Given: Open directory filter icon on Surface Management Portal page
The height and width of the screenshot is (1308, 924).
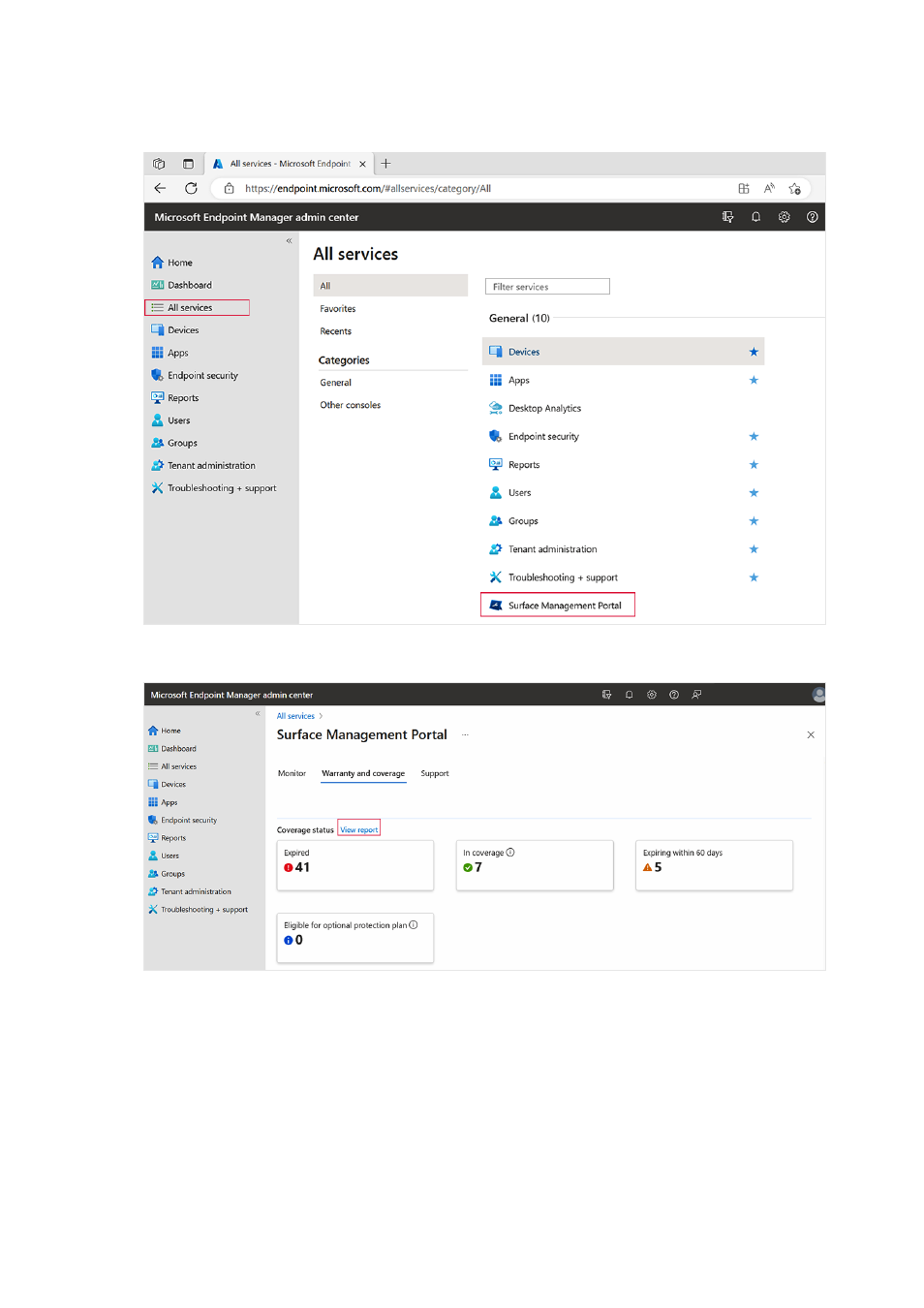Looking at the screenshot, I should 606,695.
